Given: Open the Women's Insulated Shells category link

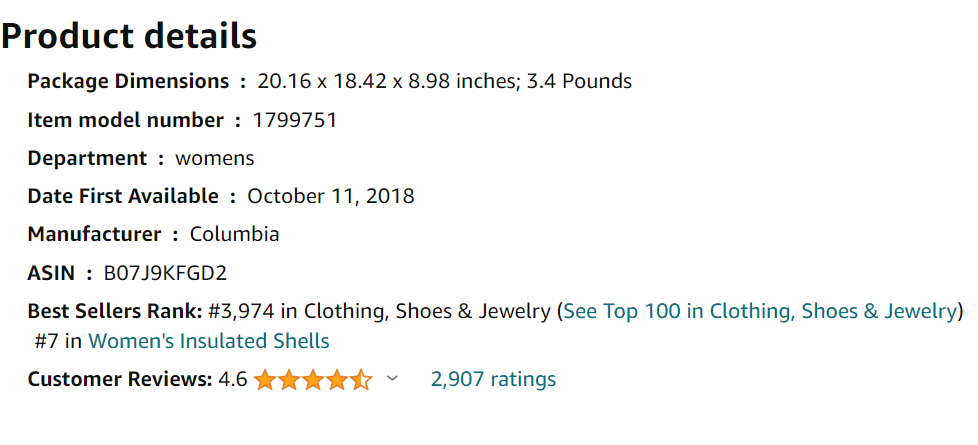Looking at the screenshot, I should 209,341.
